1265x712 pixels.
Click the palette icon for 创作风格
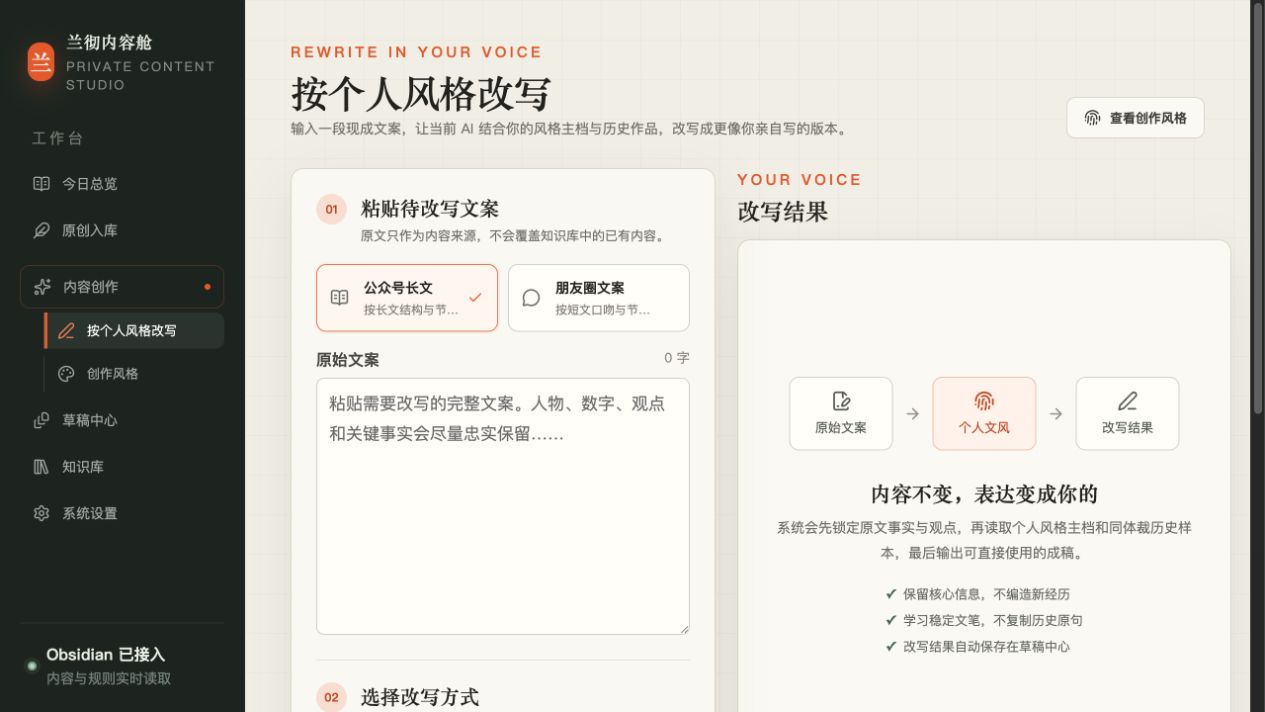66,374
